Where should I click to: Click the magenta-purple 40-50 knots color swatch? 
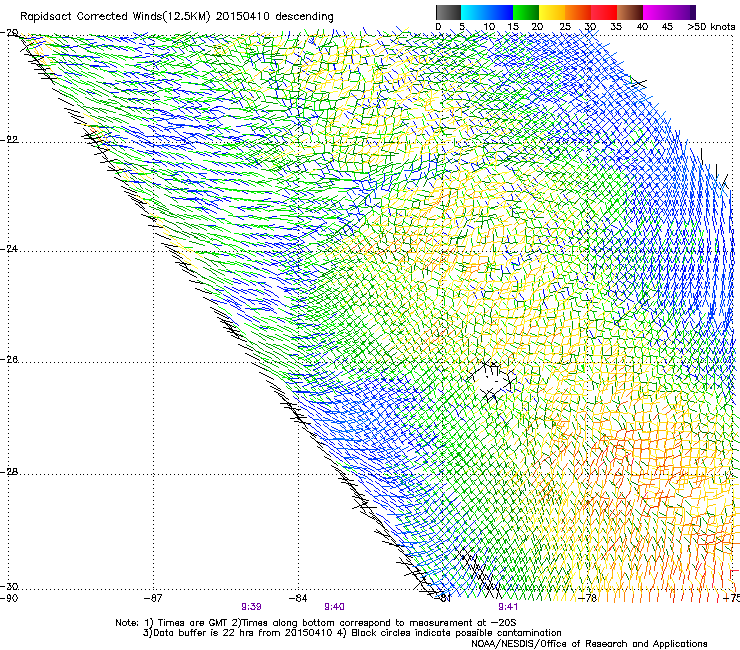click(669, 12)
